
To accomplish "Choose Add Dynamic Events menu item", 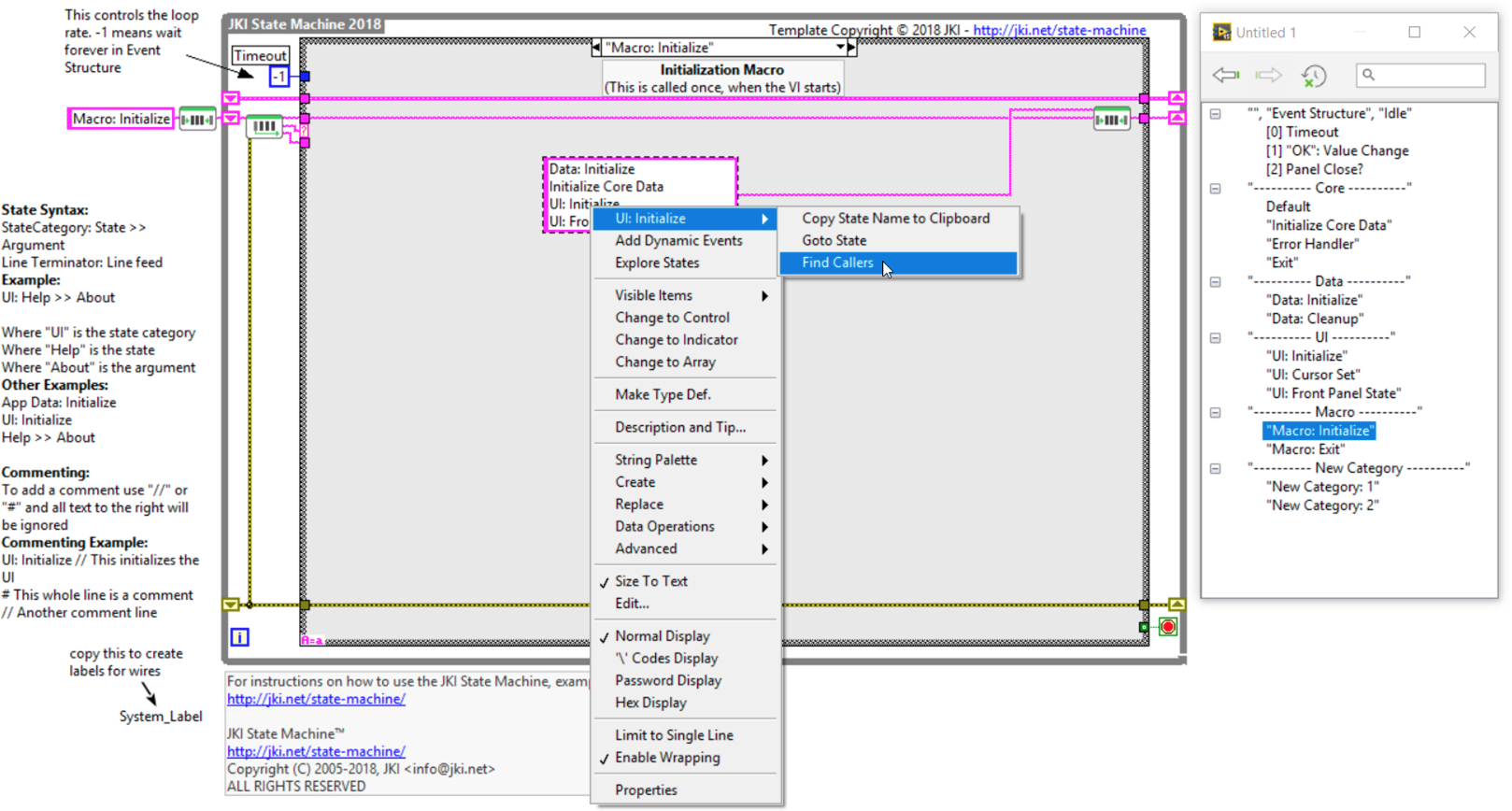I will (686, 241).
